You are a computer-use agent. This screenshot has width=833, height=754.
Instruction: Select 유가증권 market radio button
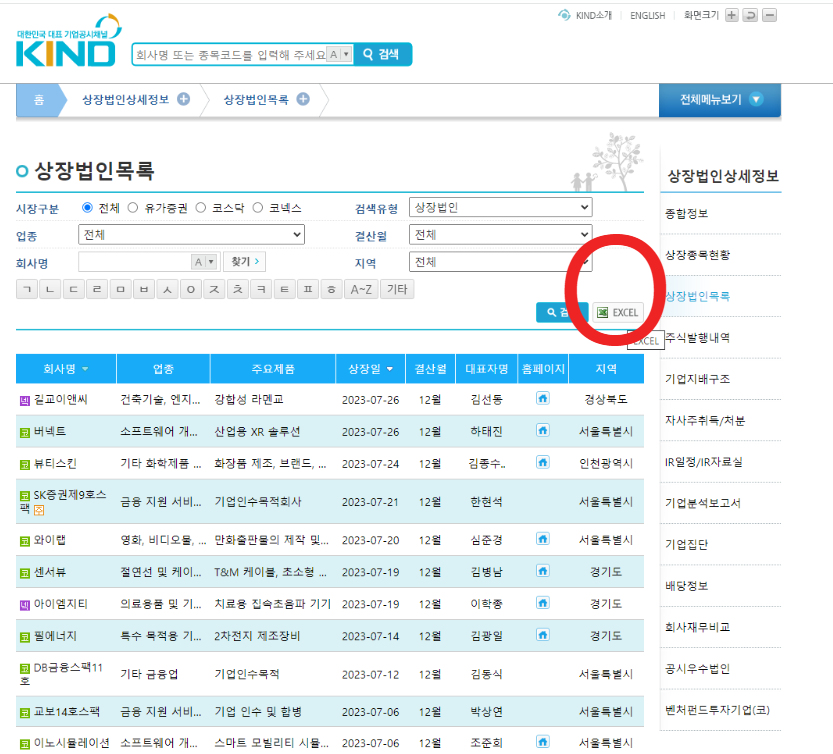[x=133, y=208]
